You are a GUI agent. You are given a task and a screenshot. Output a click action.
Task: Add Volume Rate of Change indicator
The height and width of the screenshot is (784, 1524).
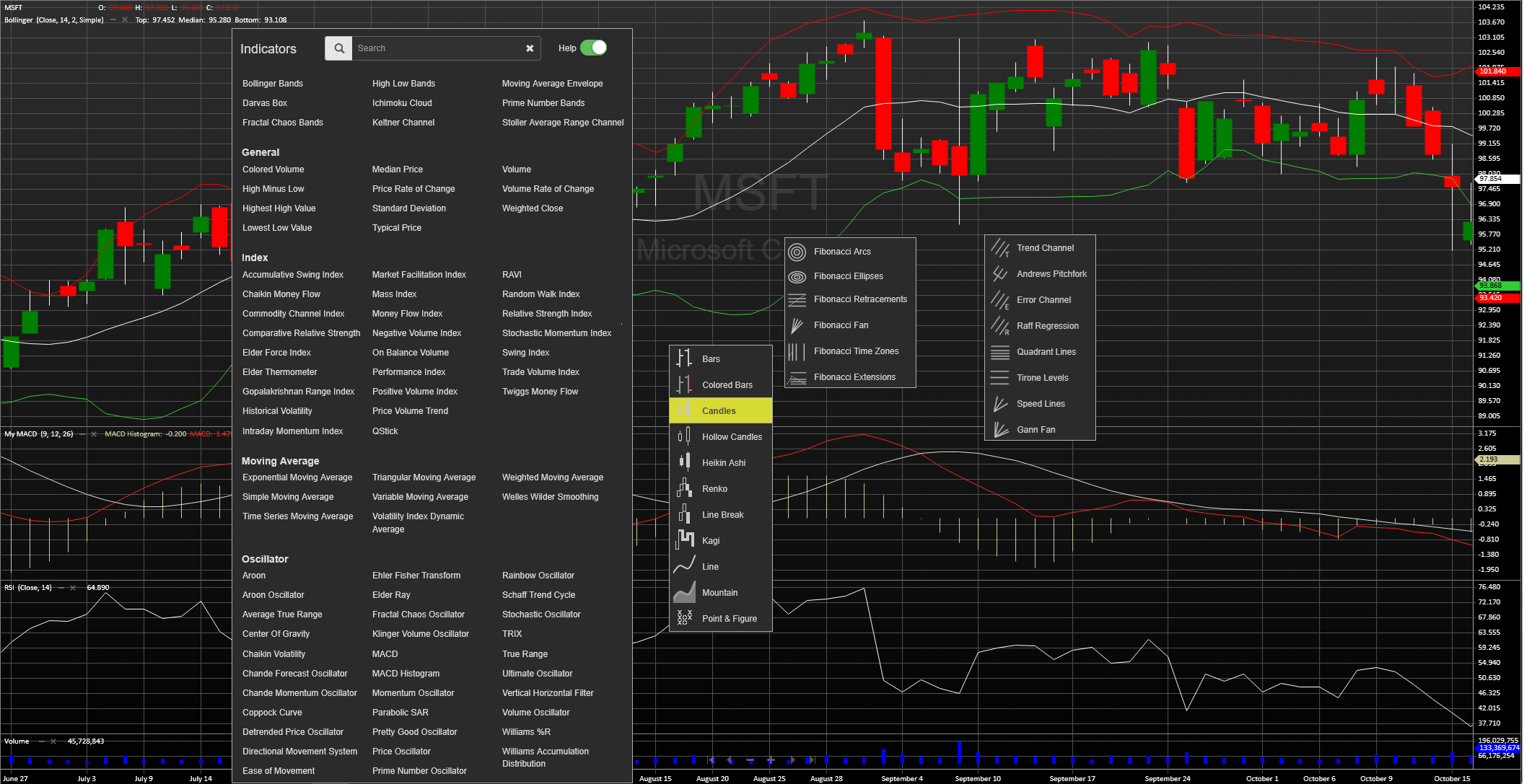[x=548, y=189]
